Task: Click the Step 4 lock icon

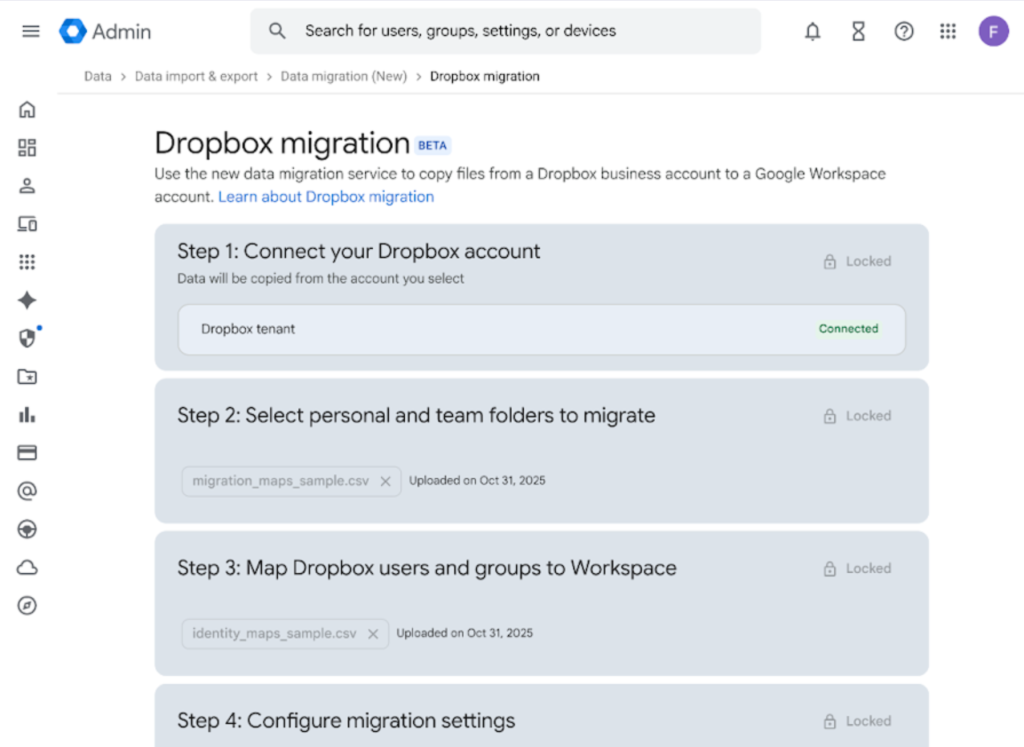Action: [x=829, y=722]
